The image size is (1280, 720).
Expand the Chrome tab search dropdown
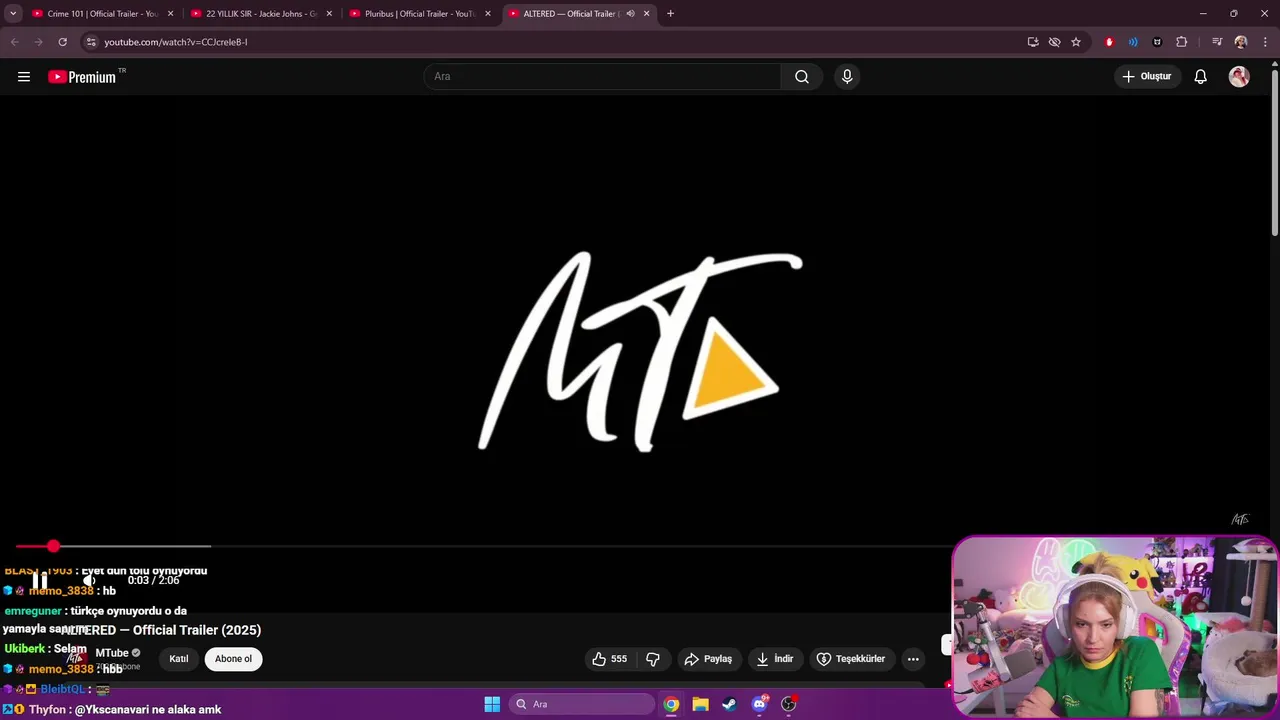(13, 13)
